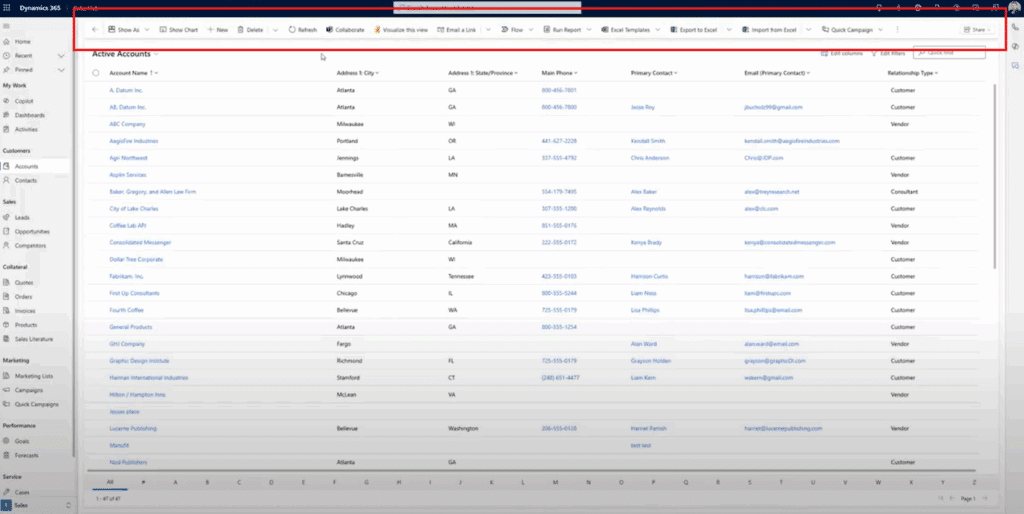The height and width of the screenshot is (514, 1024).
Task: Expand the Recent section in sidebar
Action: (61, 56)
